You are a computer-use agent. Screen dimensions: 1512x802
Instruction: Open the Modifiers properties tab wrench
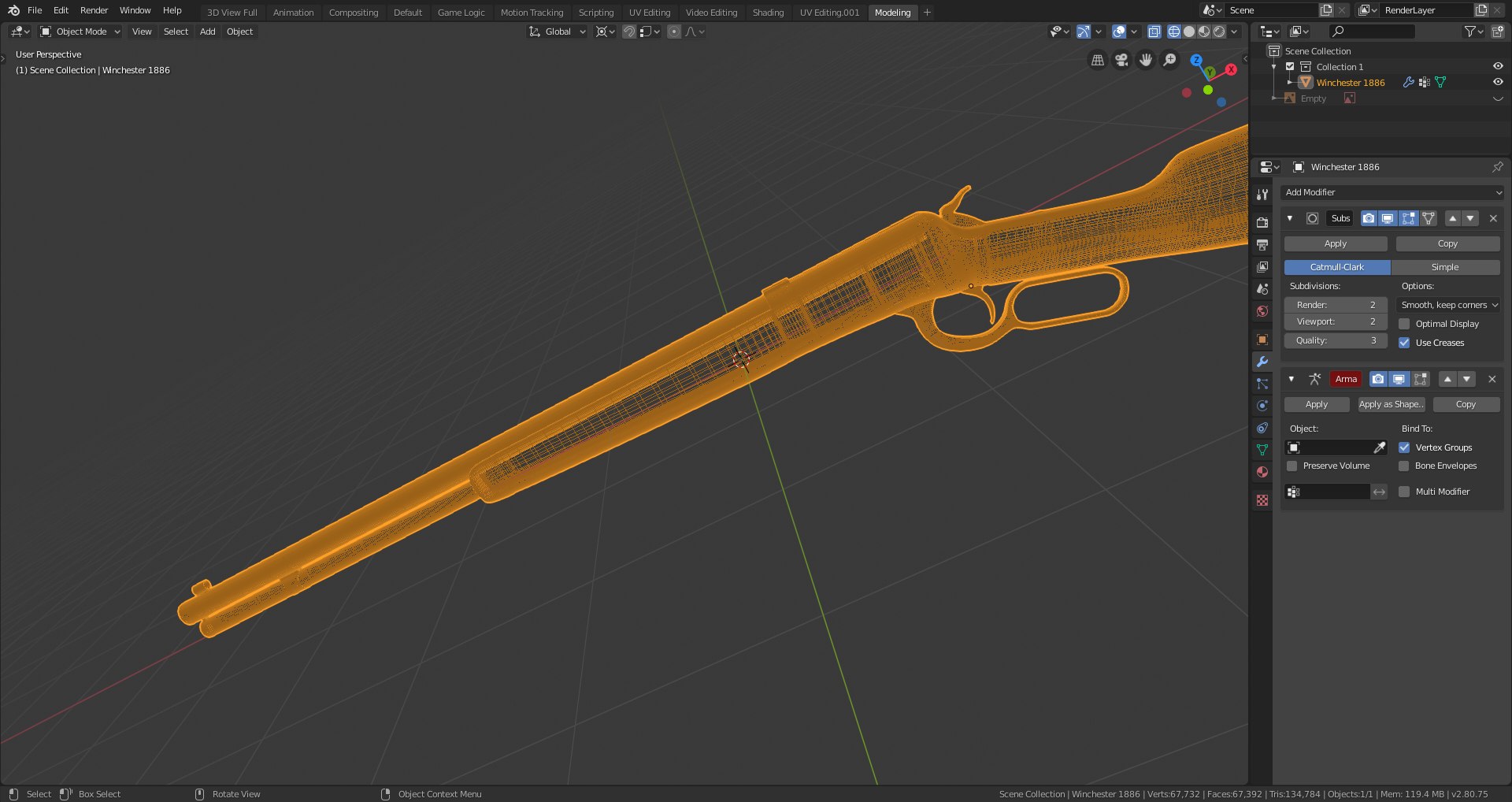pos(1262,362)
